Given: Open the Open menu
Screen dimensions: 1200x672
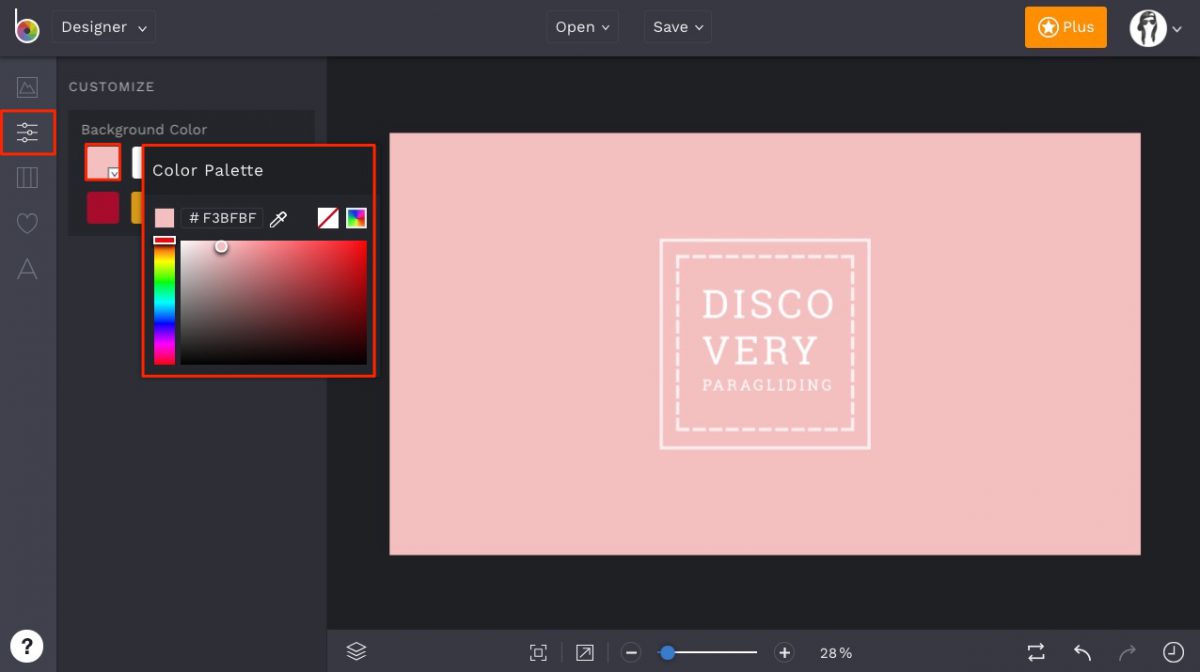Looking at the screenshot, I should 582,27.
